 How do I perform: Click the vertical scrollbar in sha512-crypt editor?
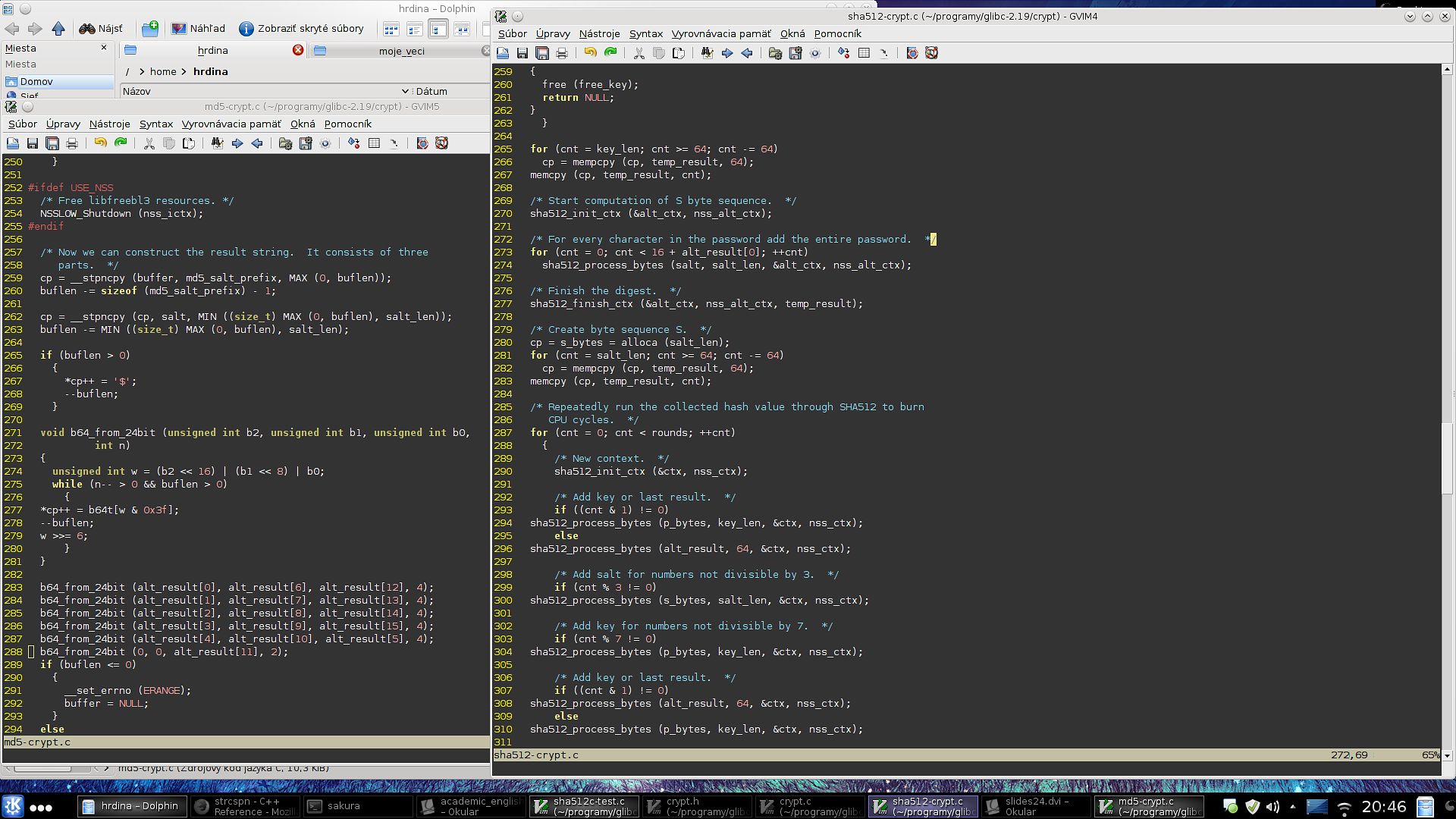(x=1447, y=458)
